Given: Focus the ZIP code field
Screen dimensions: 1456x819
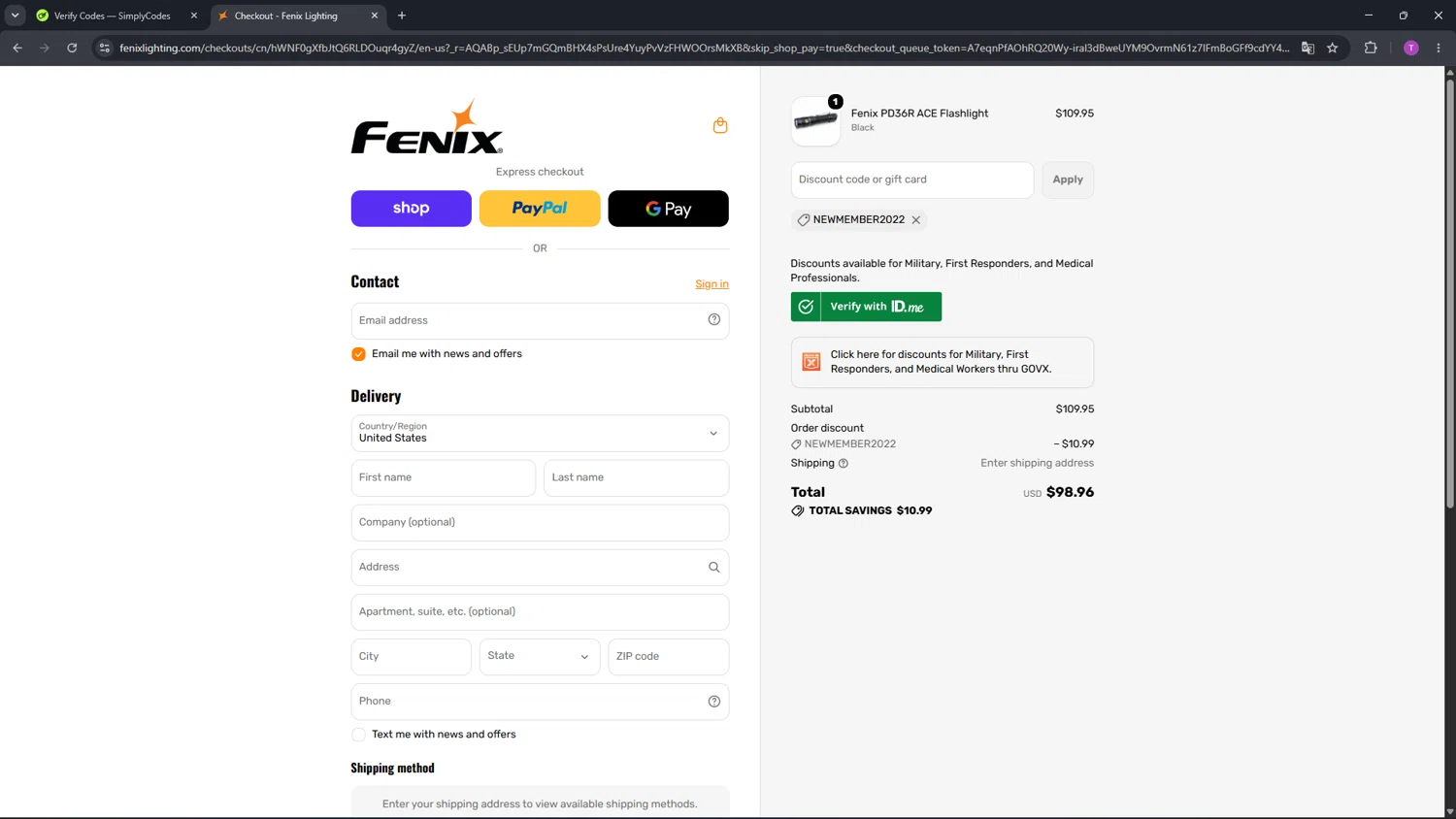Looking at the screenshot, I should click(x=669, y=657).
